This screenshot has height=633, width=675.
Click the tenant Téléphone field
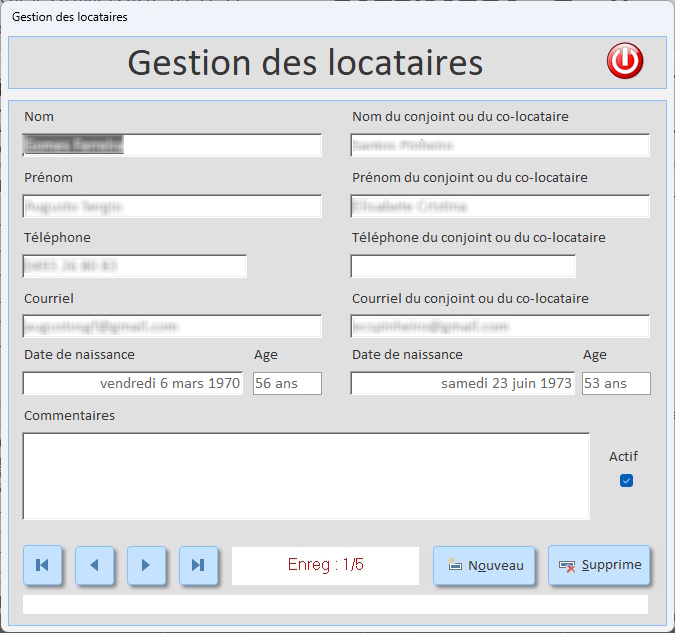[134, 266]
